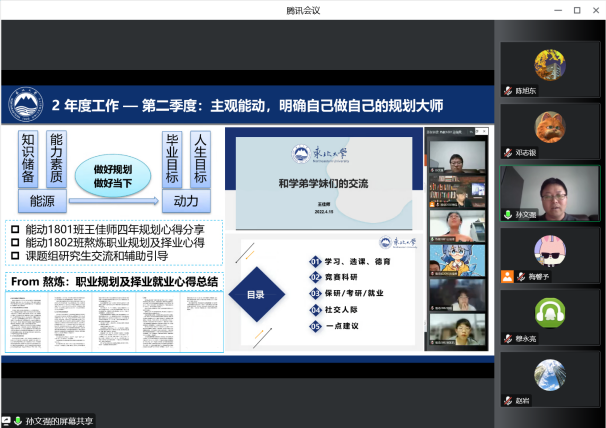
Task: Select 梅馨予's anime avatar tile
Action: 549,252
